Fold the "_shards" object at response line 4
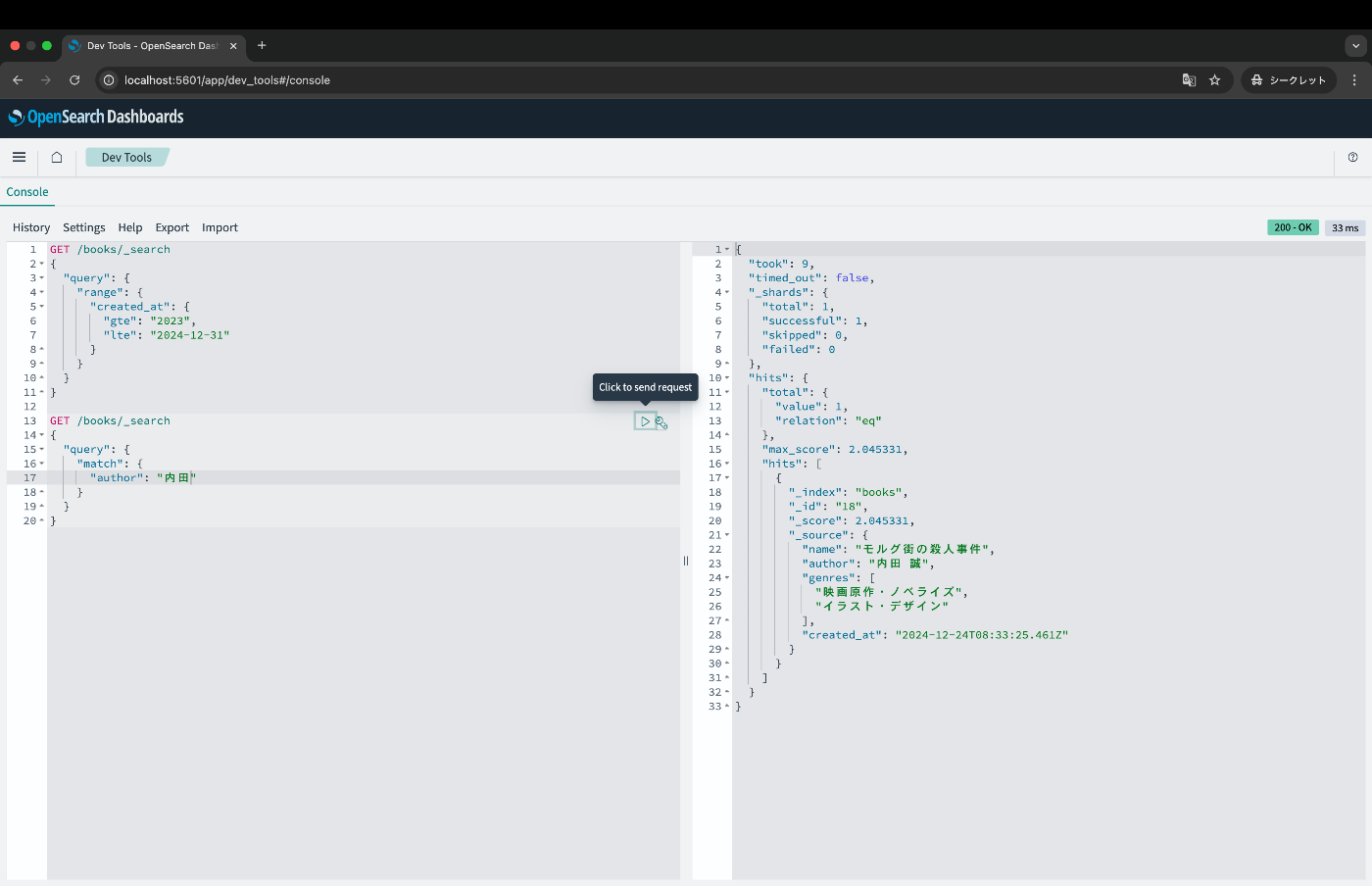Screen dimensions: 1372x886 point(727,292)
